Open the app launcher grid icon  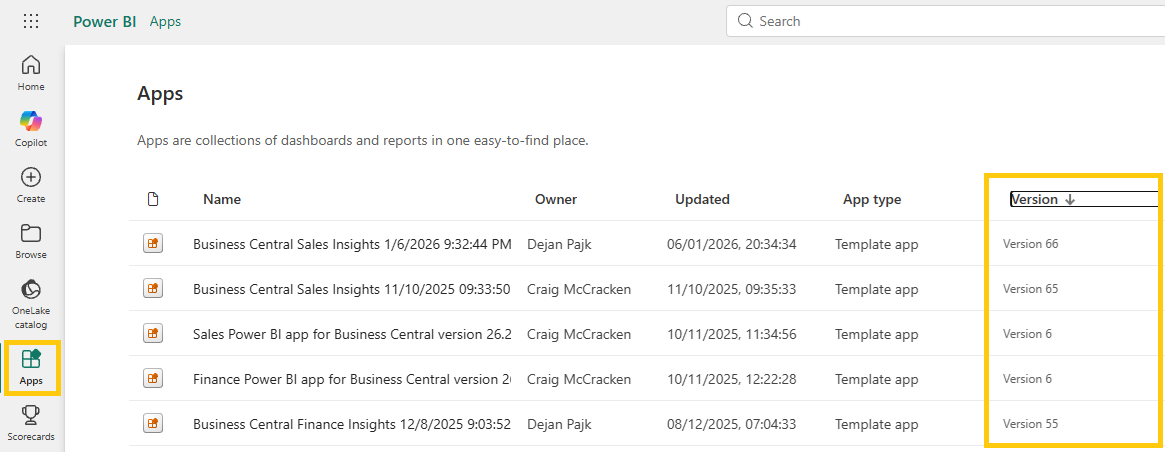point(31,21)
